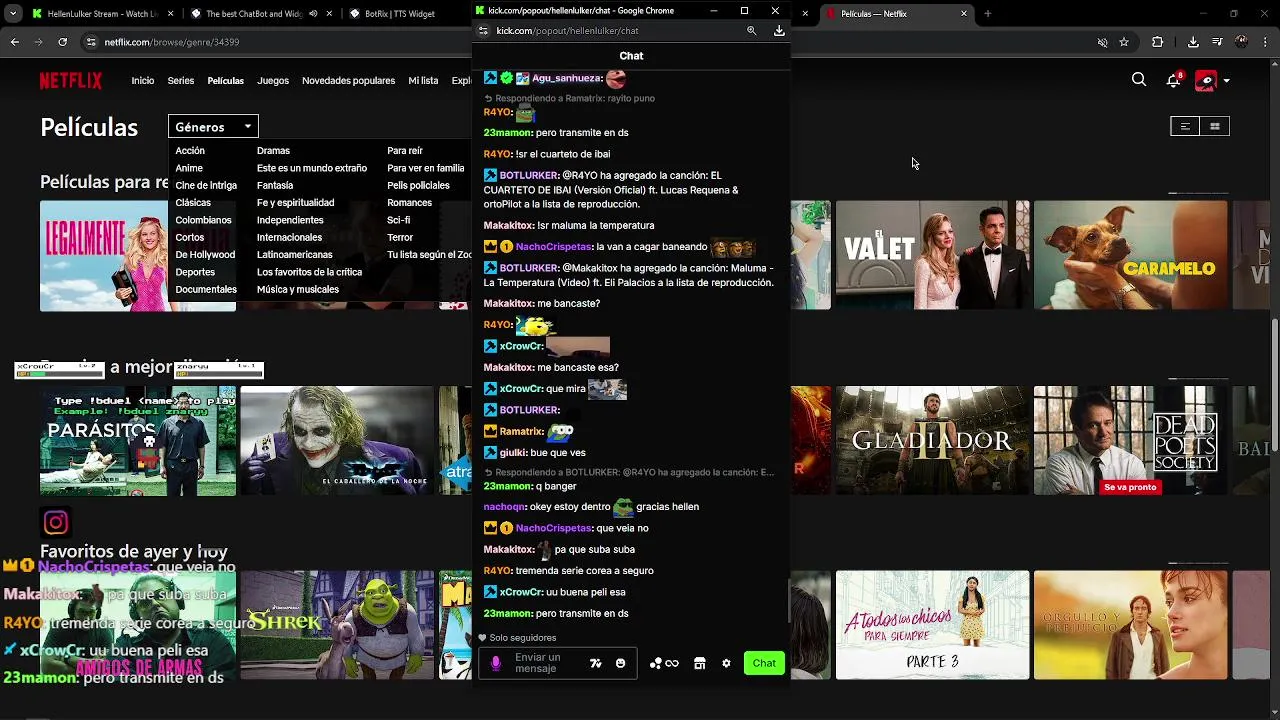Viewport: 1280px width, 720px height.
Task: Close the Películas — Netflix tab
Action: [964, 14]
